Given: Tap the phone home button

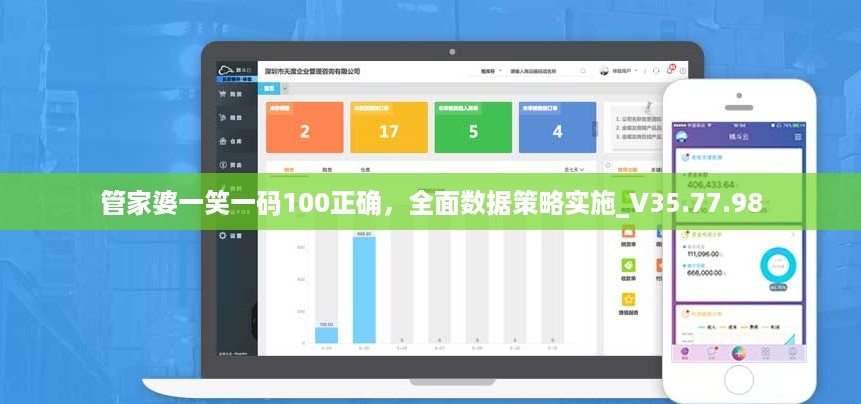Looking at the screenshot, I should 739,379.
